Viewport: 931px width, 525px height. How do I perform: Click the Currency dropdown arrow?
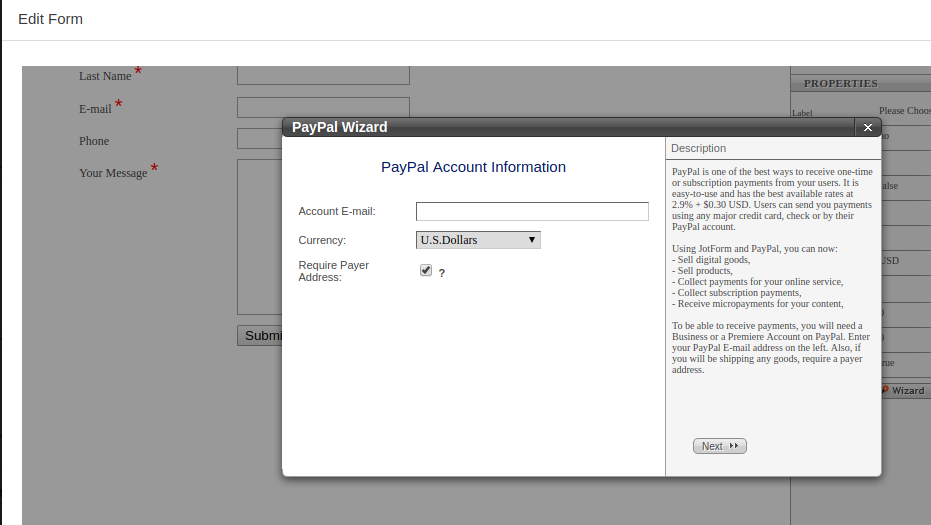(532, 240)
